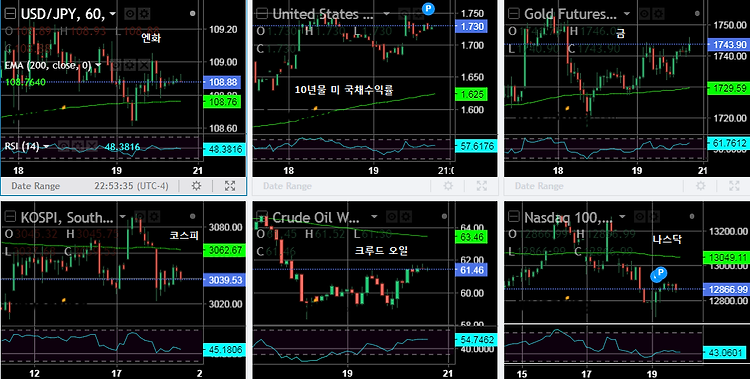Click Crude Oil market status dot
The height and width of the screenshot is (379, 750).
pos(444,217)
